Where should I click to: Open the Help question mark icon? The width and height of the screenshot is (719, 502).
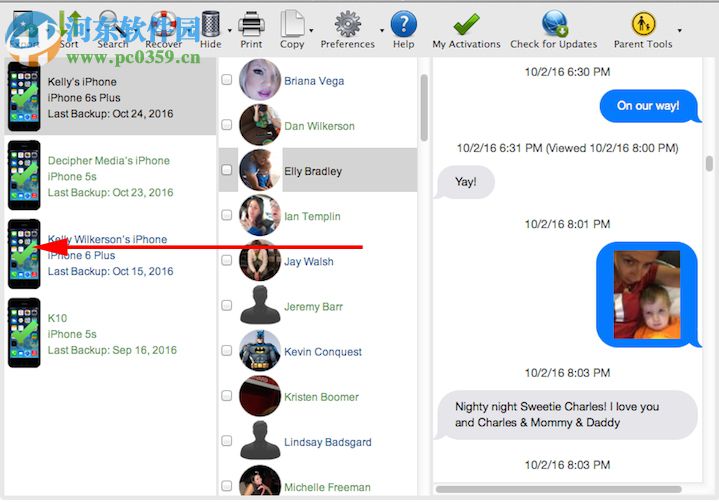coord(404,24)
